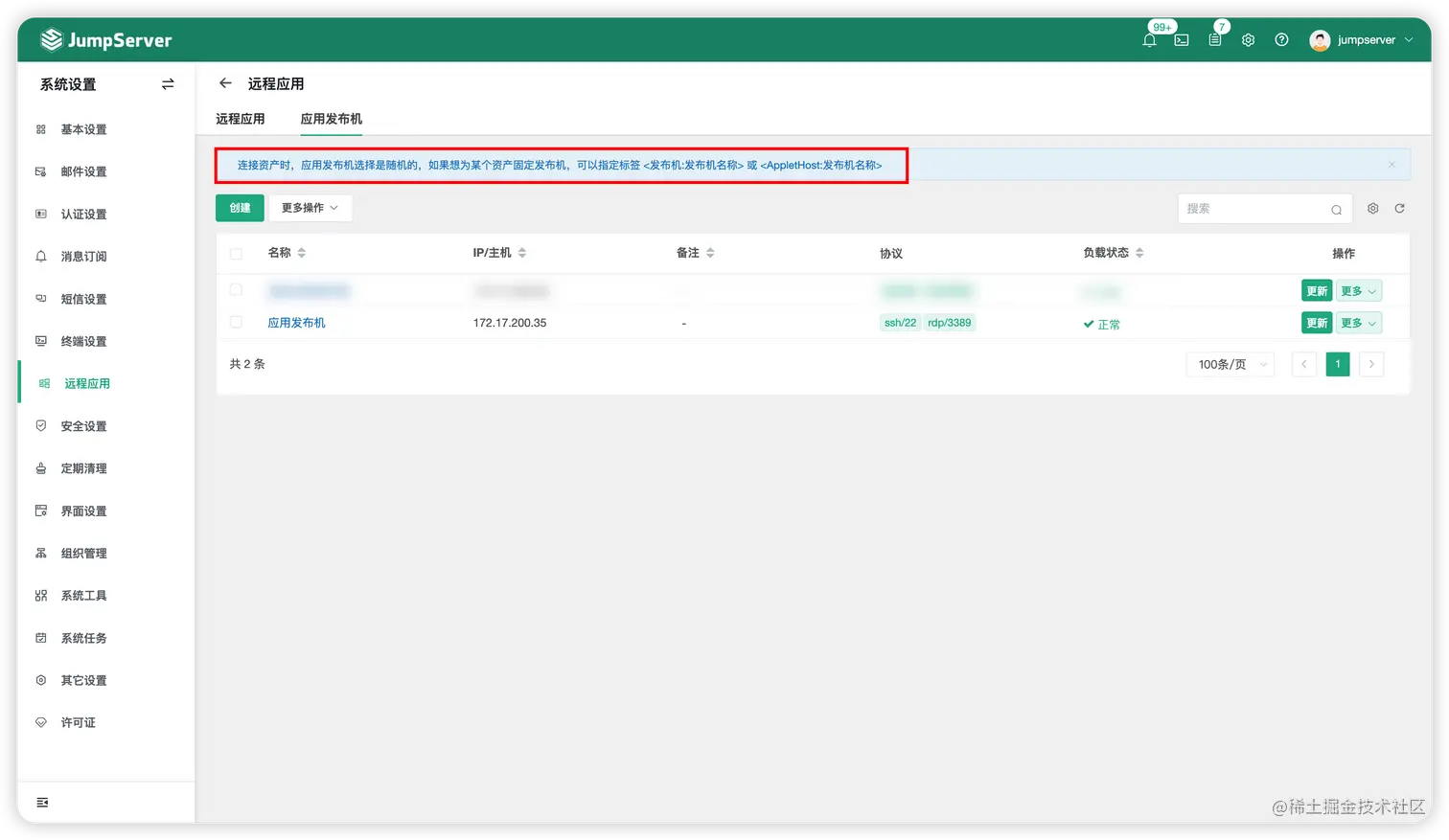Click the rdp/3389 protocol tag
Viewport: 1449px width, 840px height.
tap(949, 323)
